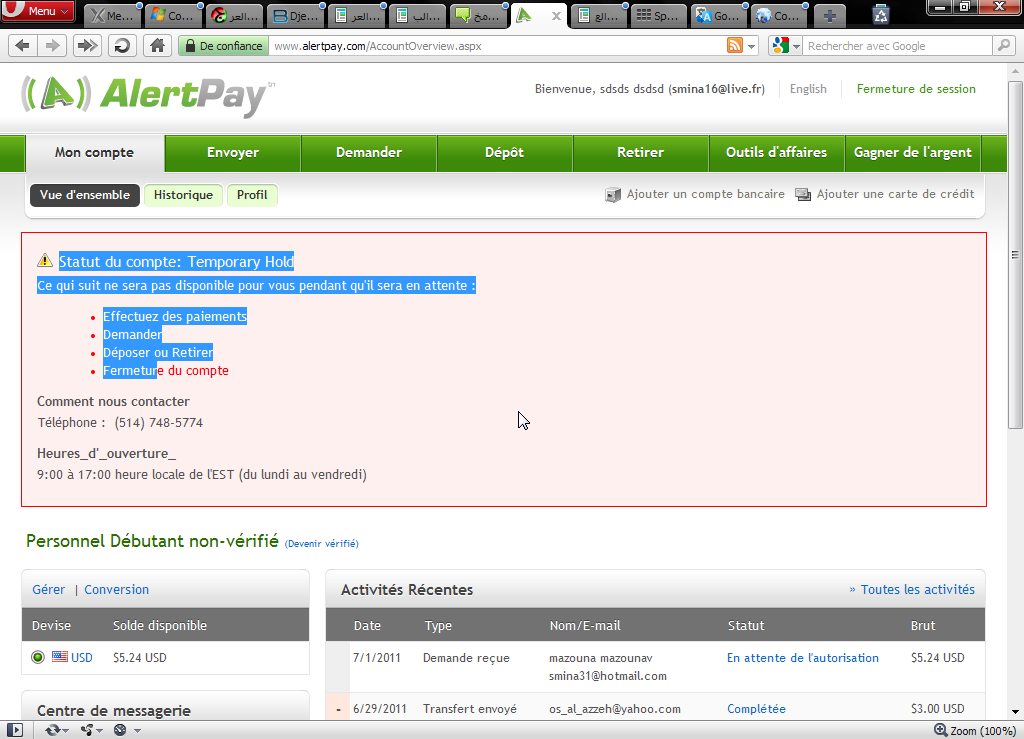Open a new tab with plus button

coord(829,16)
